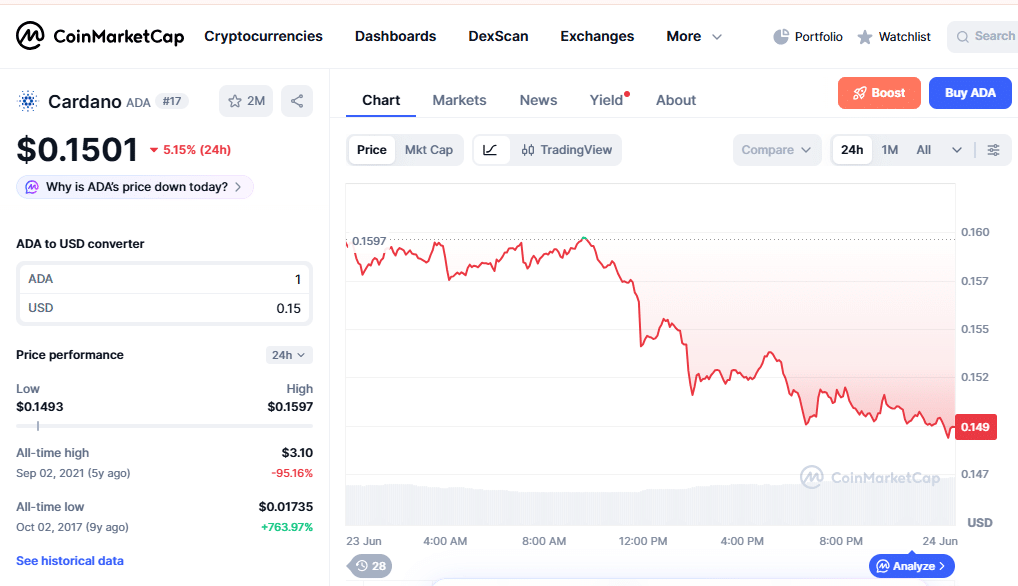Click the share icon next to Cardano
The height and width of the screenshot is (586, 1018).
(297, 101)
